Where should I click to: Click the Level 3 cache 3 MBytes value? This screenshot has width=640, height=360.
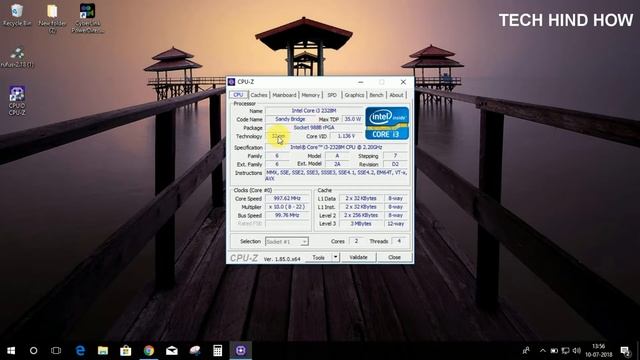click(x=361, y=224)
